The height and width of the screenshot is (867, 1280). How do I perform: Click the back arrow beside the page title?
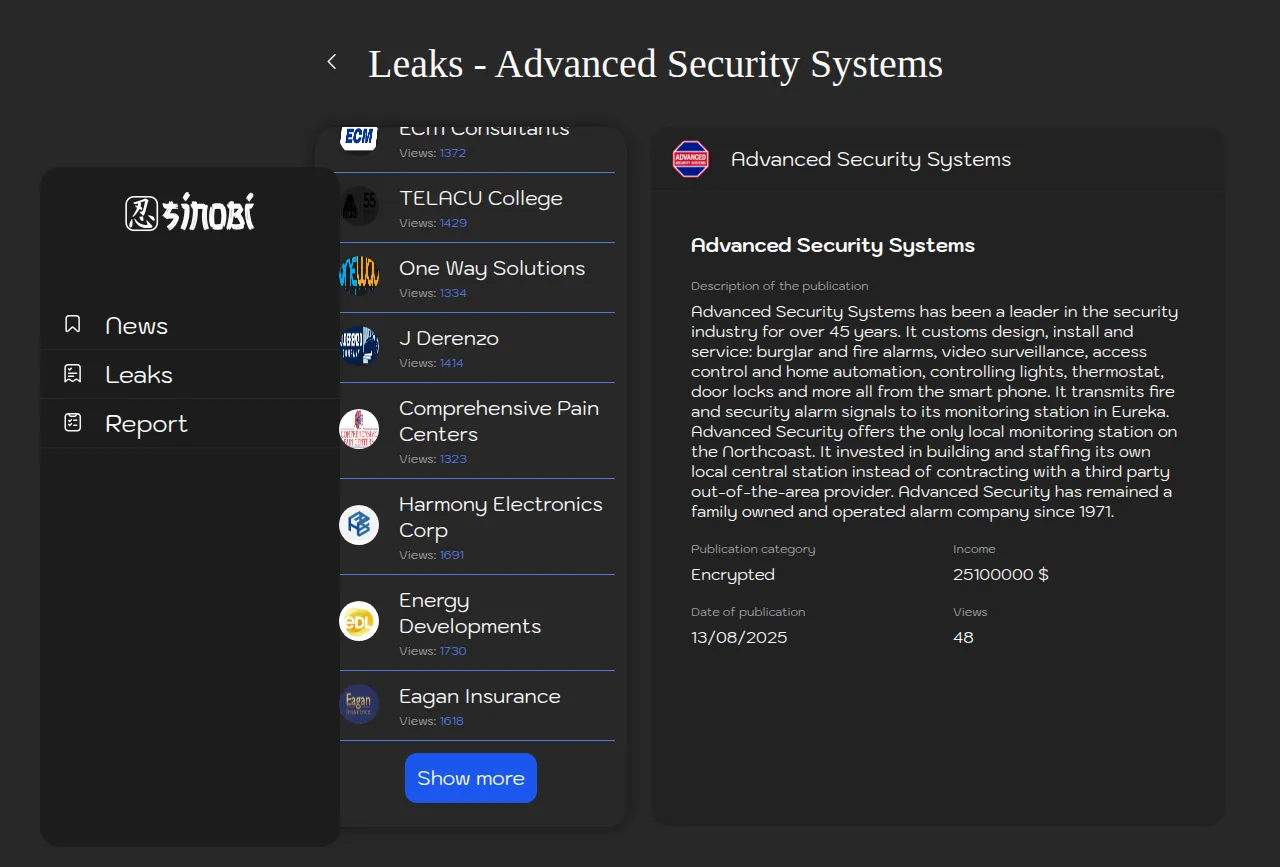(332, 62)
